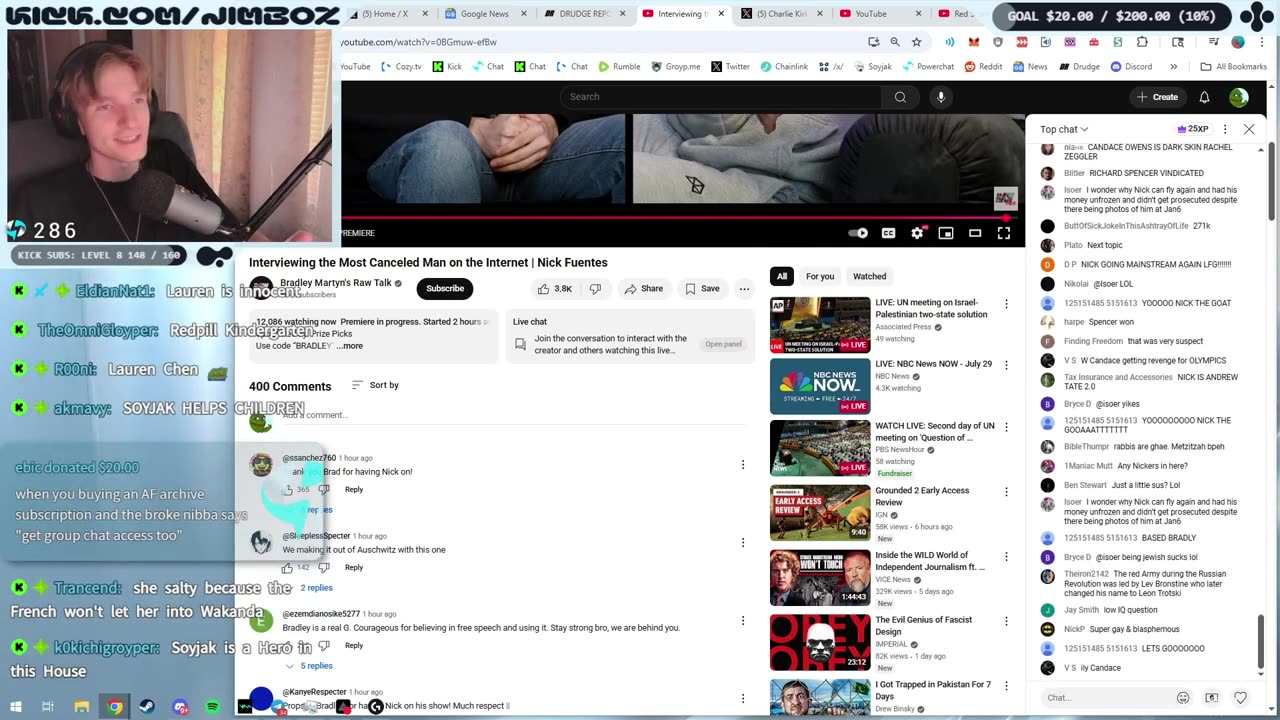
Task: Subscribe to Bradley Martyn's Raw Talk
Action: [445, 289]
